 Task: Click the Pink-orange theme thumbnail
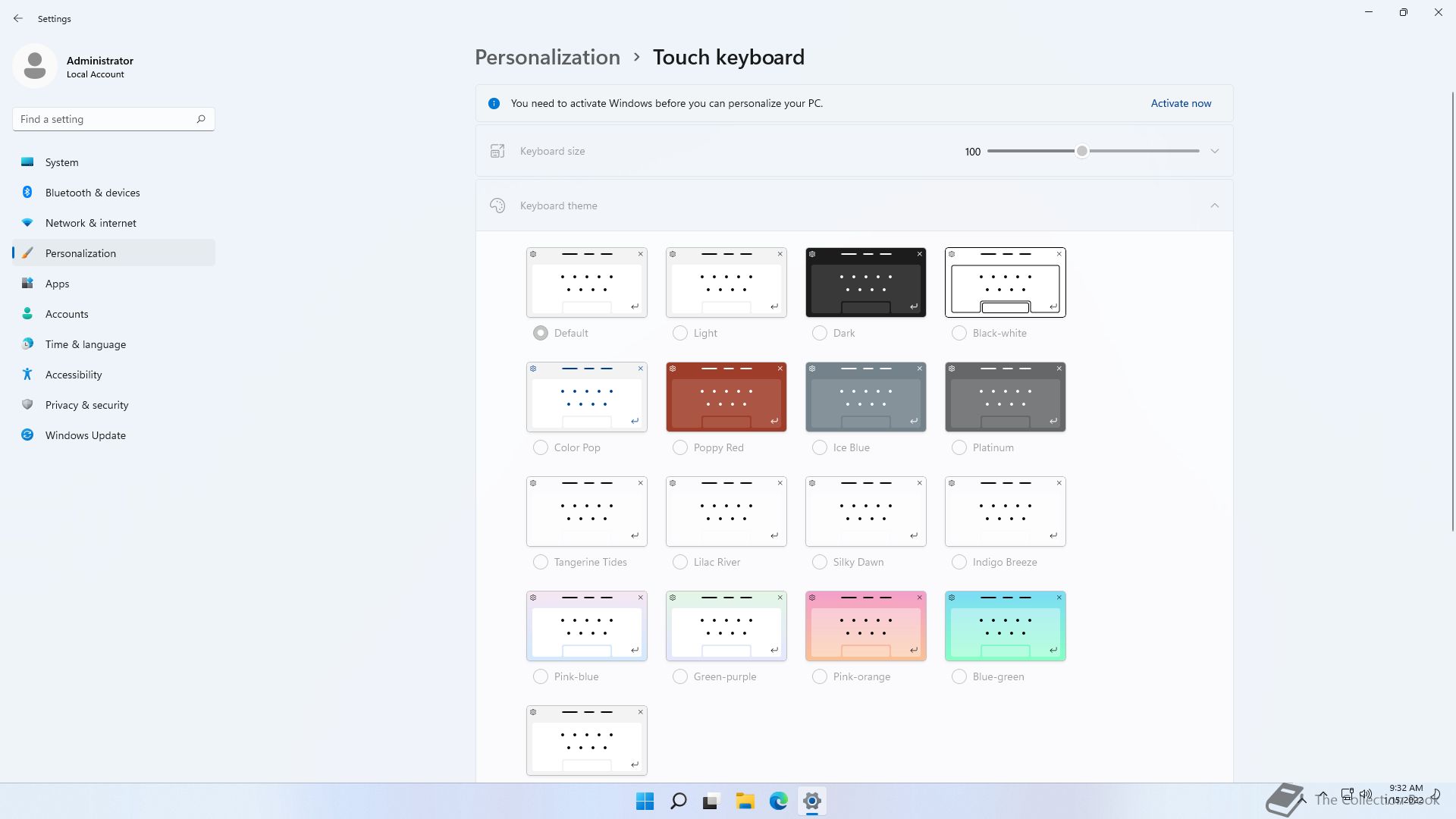(866, 626)
